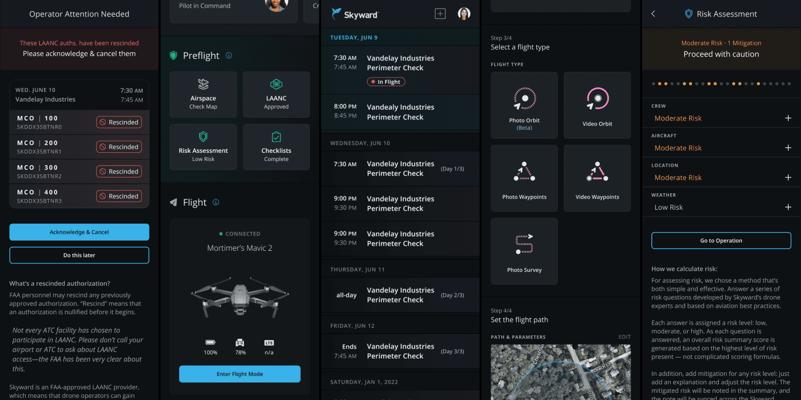801x400 pixels.
Task: Open the Checklists Complete tile
Action: pos(276,147)
